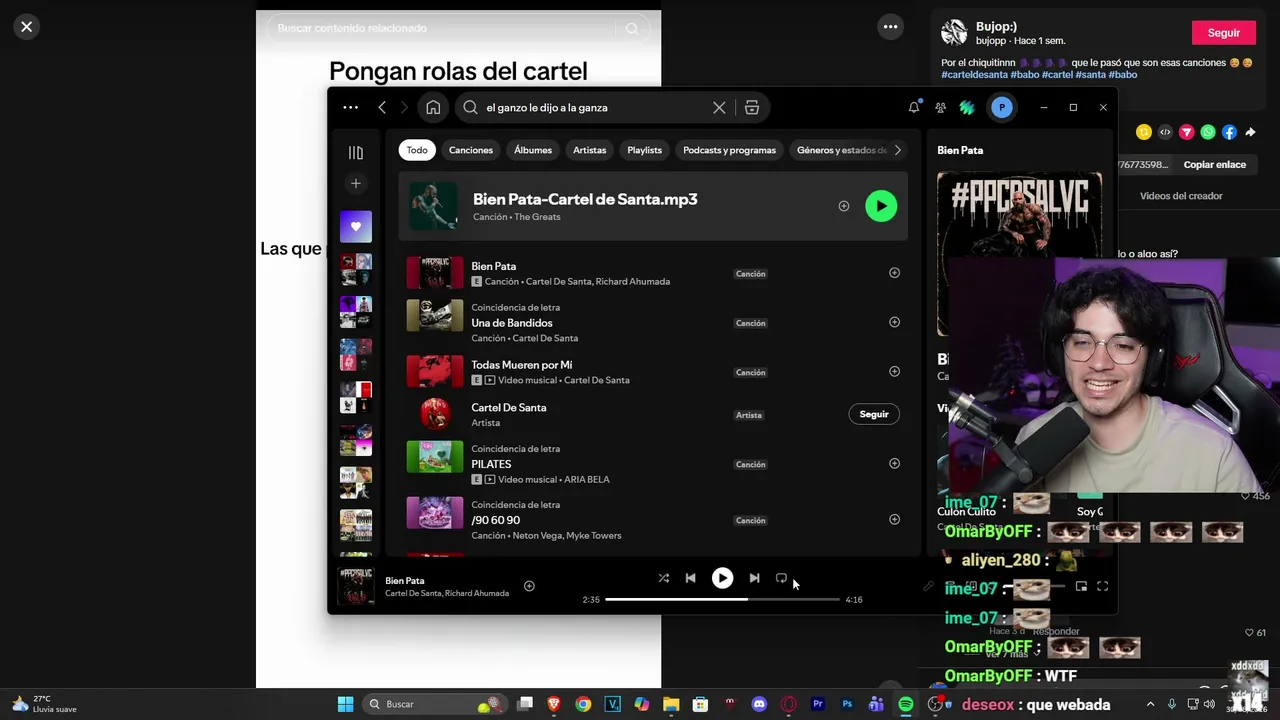Open Bien Pata song row in results
Screen dimensions: 1280x720
tap(653, 273)
